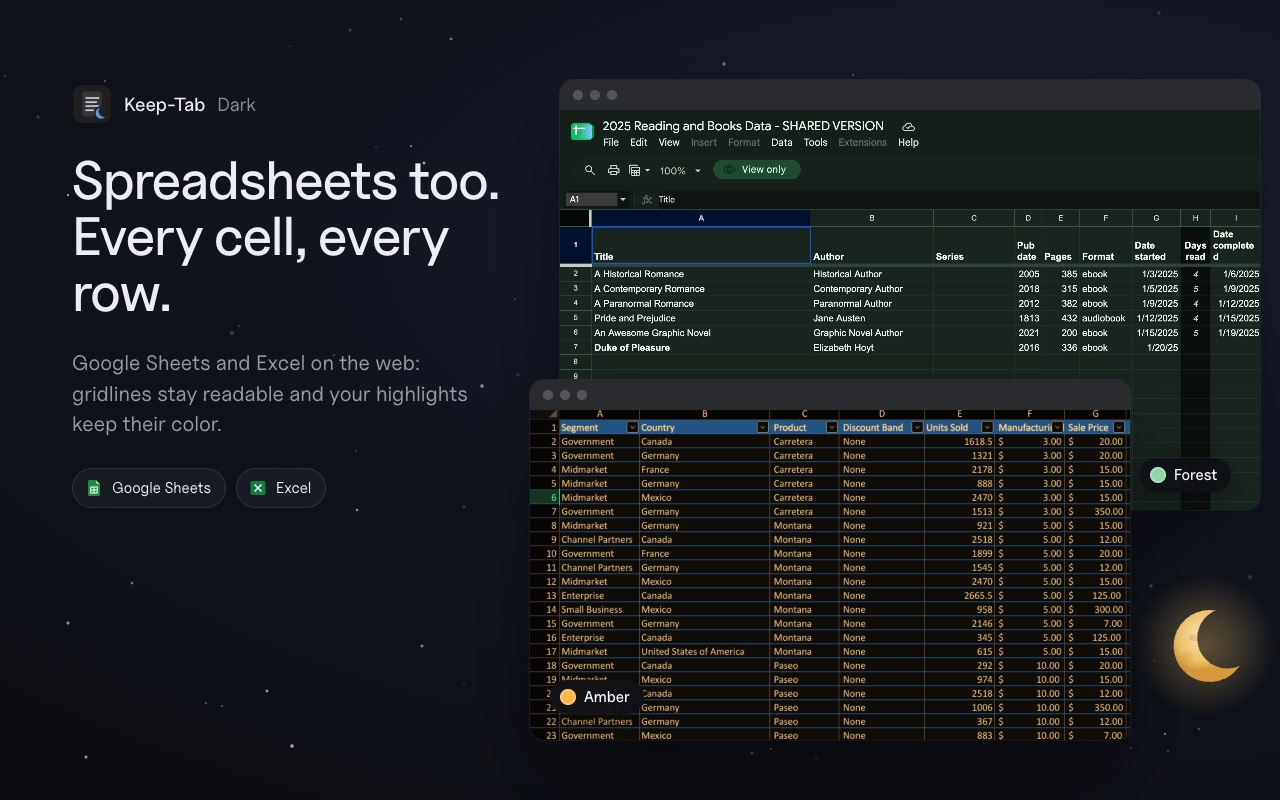Click the print icon in Sheets toolbar
The width and height of the screenshot is (1280, 800).
click(614, 170)
